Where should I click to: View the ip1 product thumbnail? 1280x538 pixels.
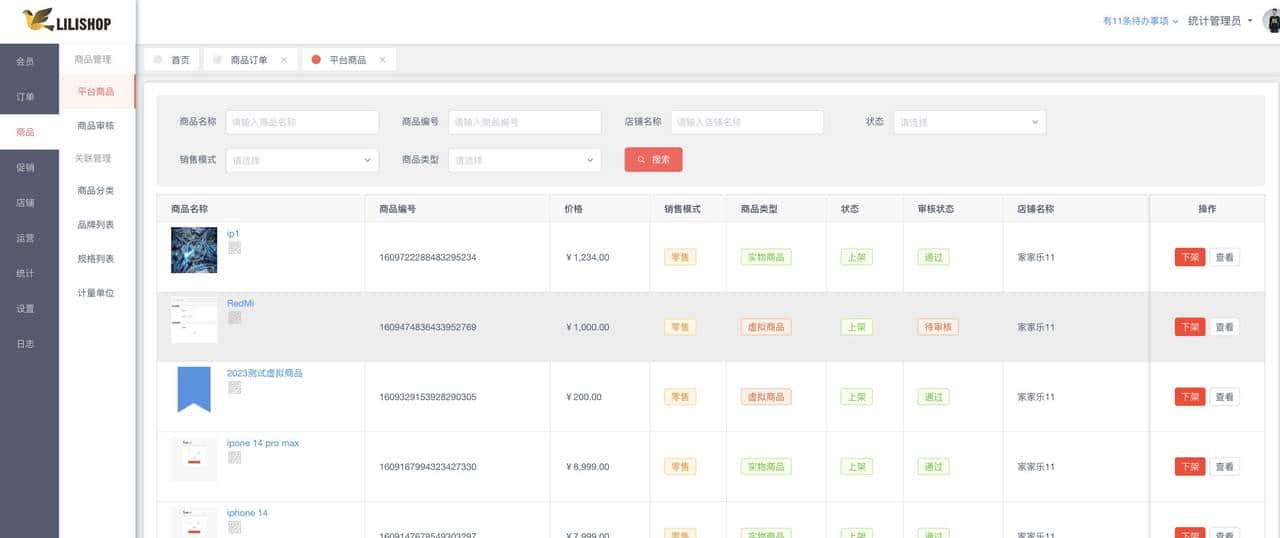(x=194, y=250)
